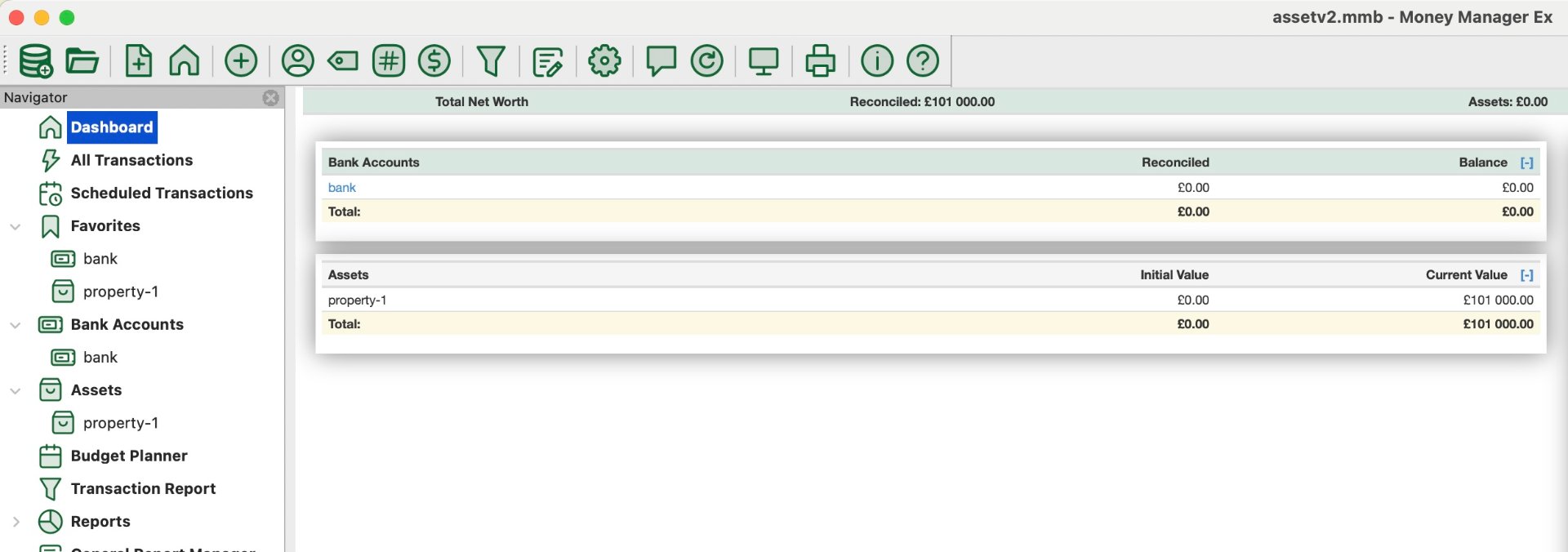Image resolution: width=1568 pixels, height=552 pixels.
Task: Collapse the Assets table with [-]
Action: 1526,275
